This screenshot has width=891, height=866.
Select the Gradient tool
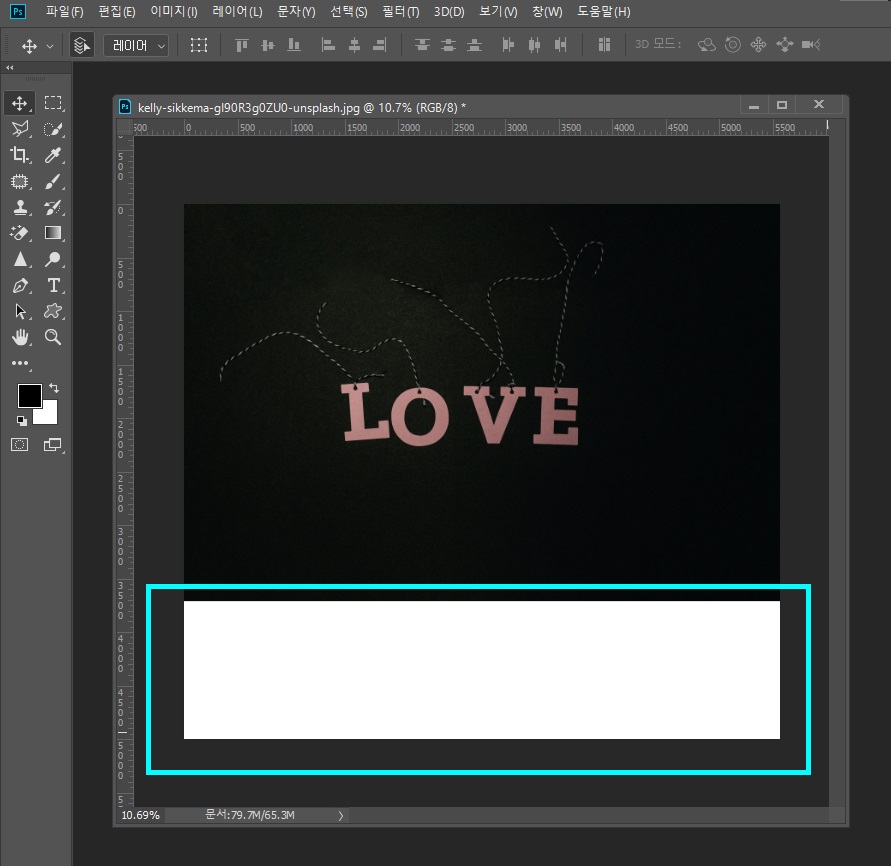pos(53,233)
